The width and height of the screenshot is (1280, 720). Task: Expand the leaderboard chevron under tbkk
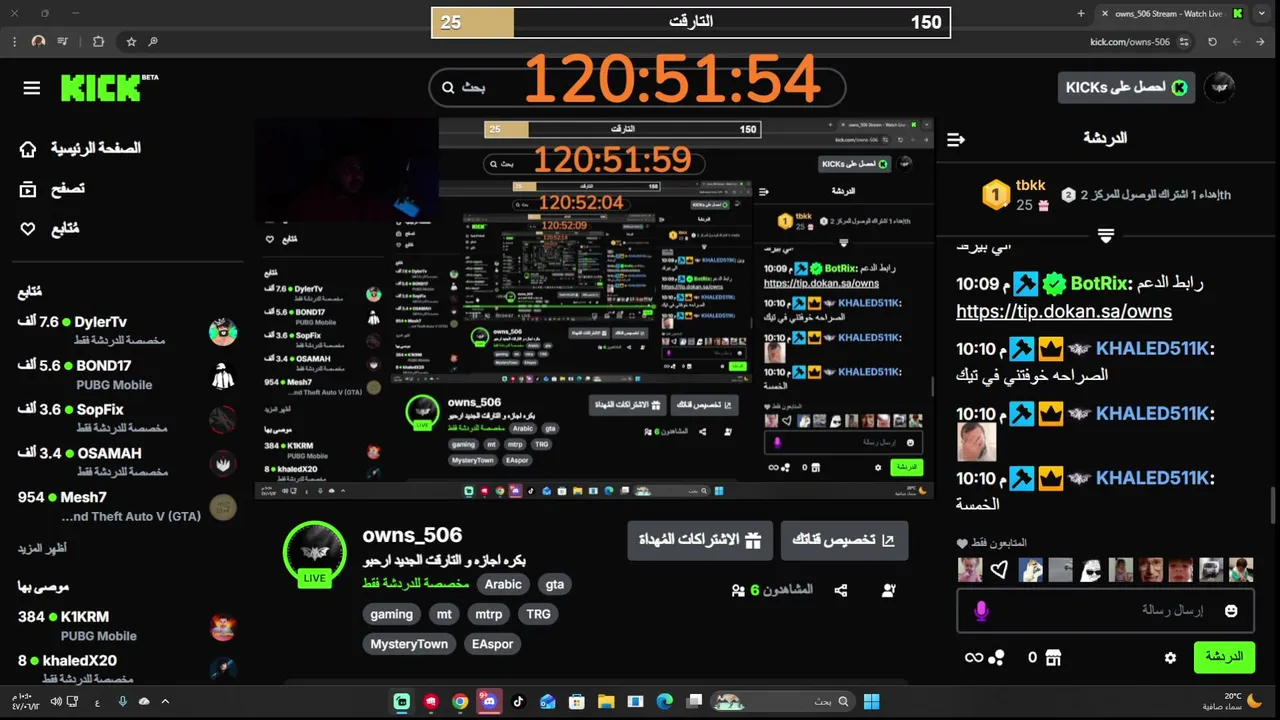click(1106, 236)
